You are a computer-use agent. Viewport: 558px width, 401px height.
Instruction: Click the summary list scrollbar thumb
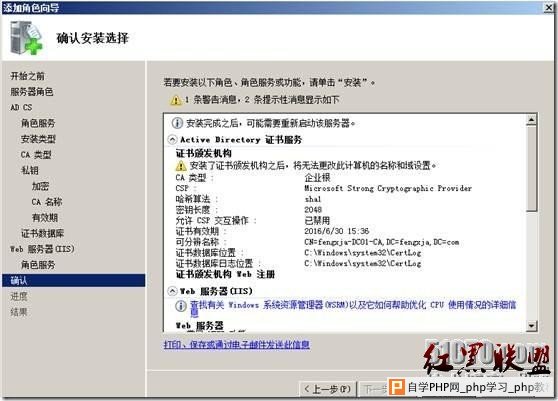point(532,168)
